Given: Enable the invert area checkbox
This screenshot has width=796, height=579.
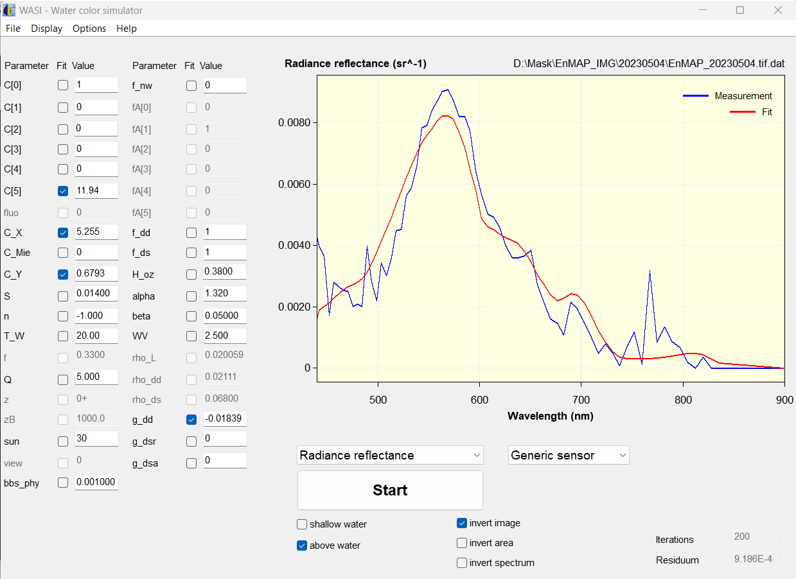Looking at the screenshot, I should pyautogui.click(x=462, y=543).
